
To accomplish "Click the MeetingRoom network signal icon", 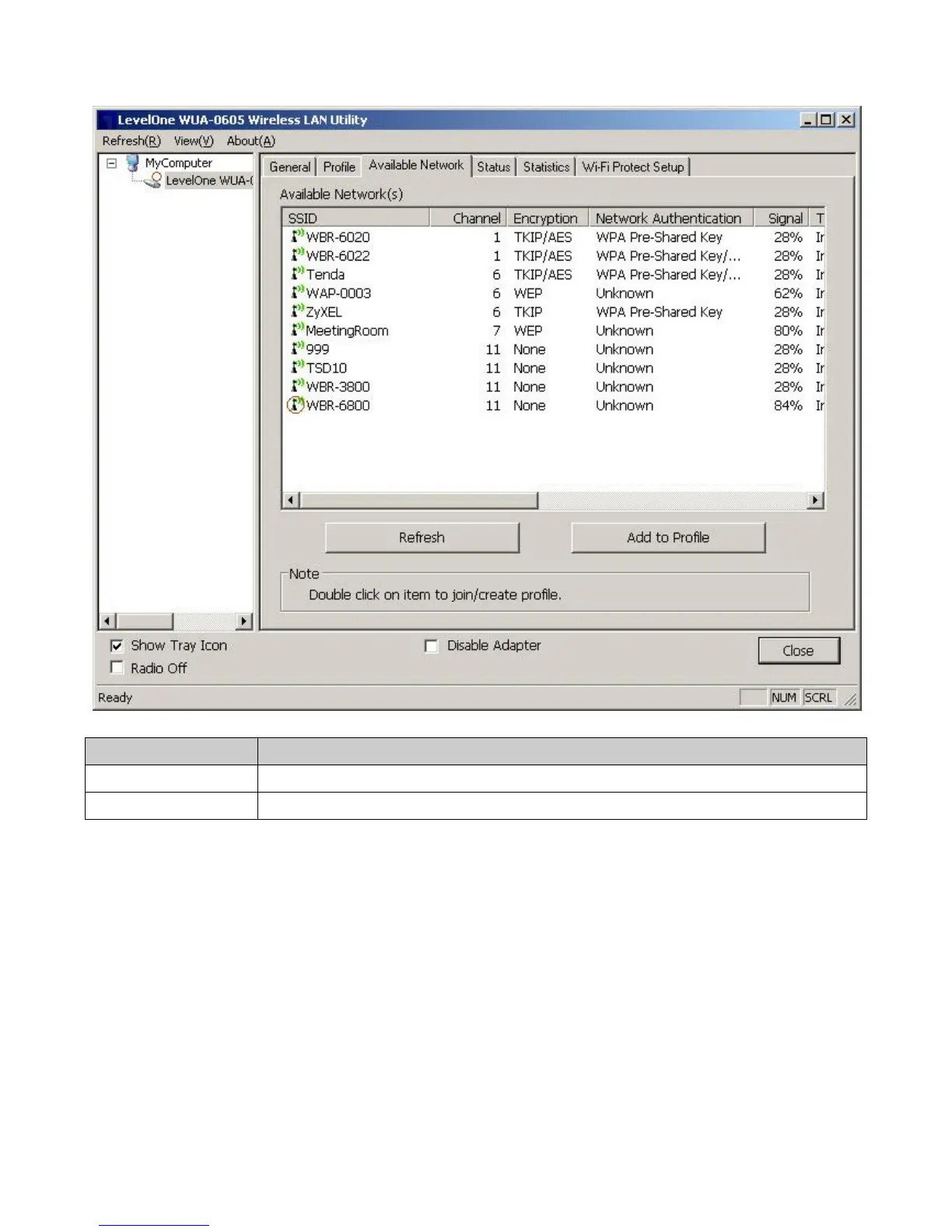I will [x=297, y=329].
